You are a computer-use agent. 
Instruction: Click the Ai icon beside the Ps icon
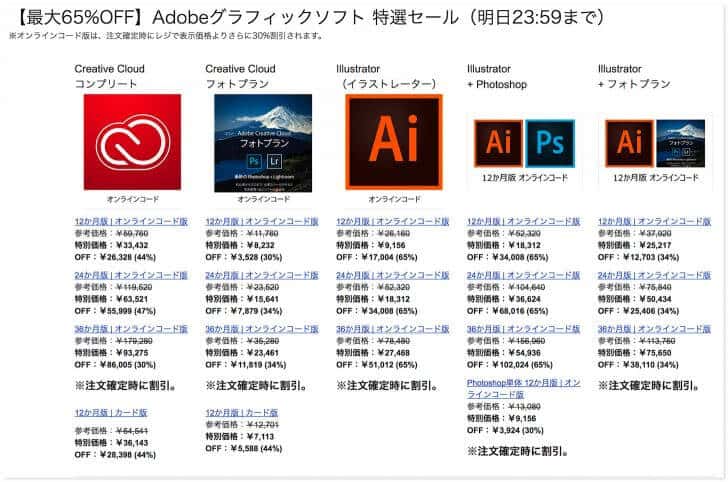tap(498, 143)
